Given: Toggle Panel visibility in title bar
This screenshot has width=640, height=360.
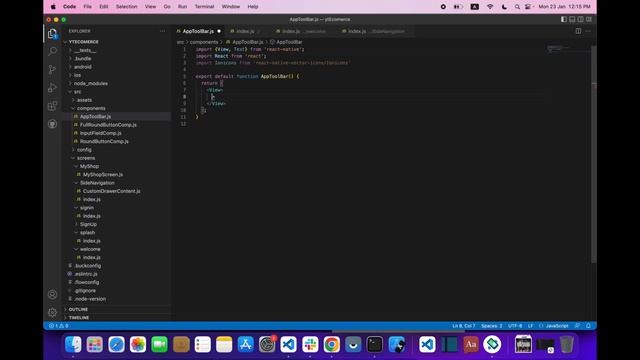Looking at the screenshot, I should coord(572,19).
